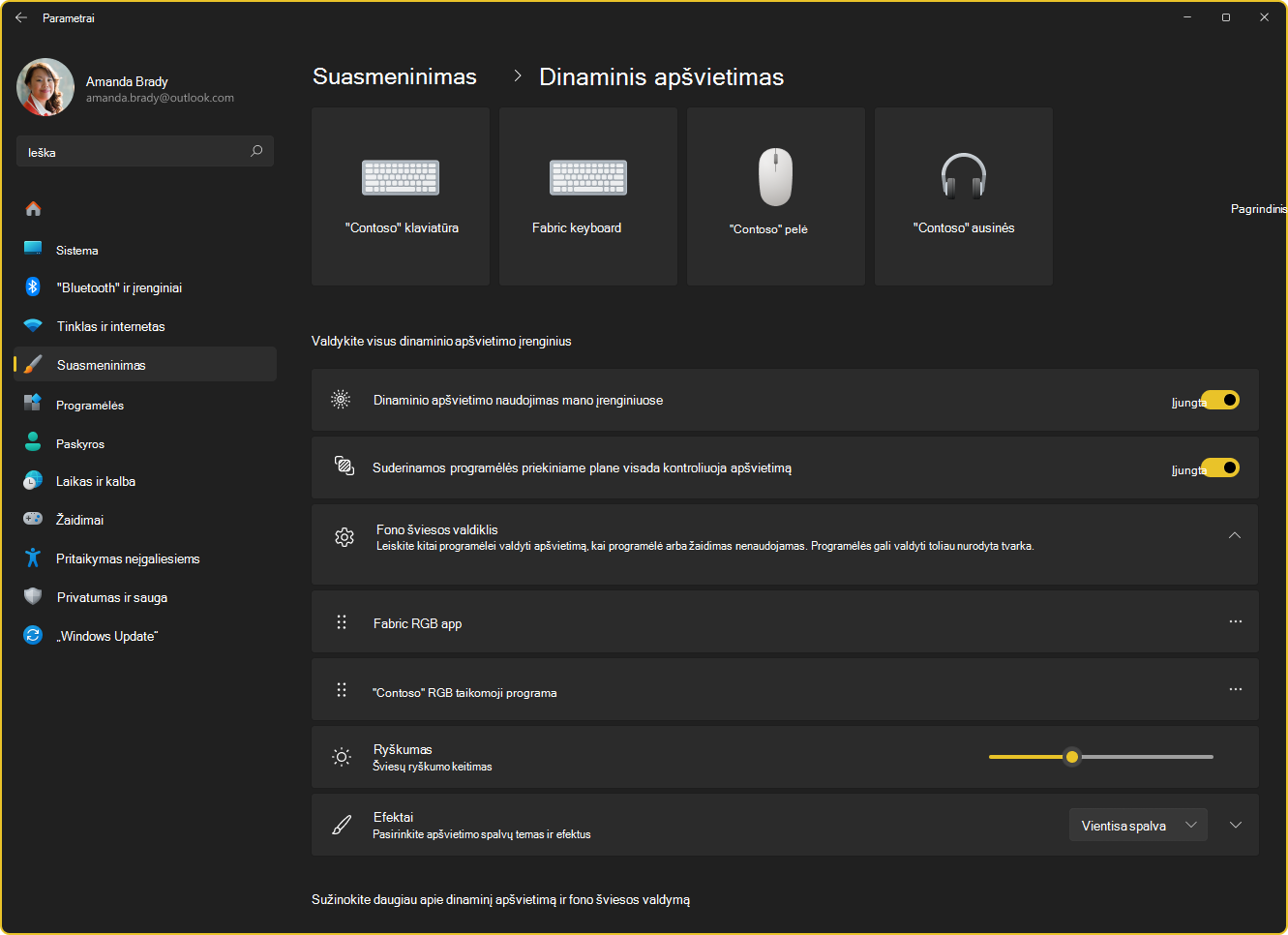This screenshot has width=1288, height=935.
Task: Collapse the Fono šviesos valdiklis section
Action: click(1235, 535)
